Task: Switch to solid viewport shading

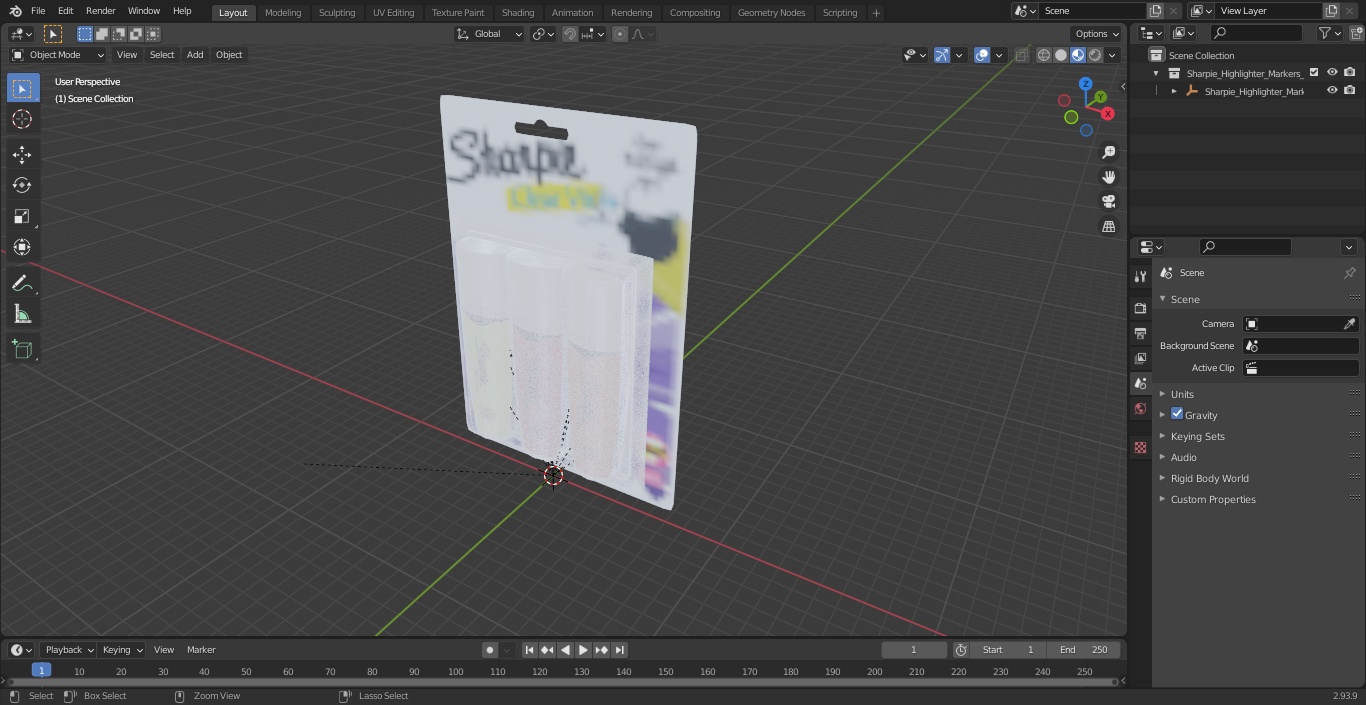Action: 1061,55
